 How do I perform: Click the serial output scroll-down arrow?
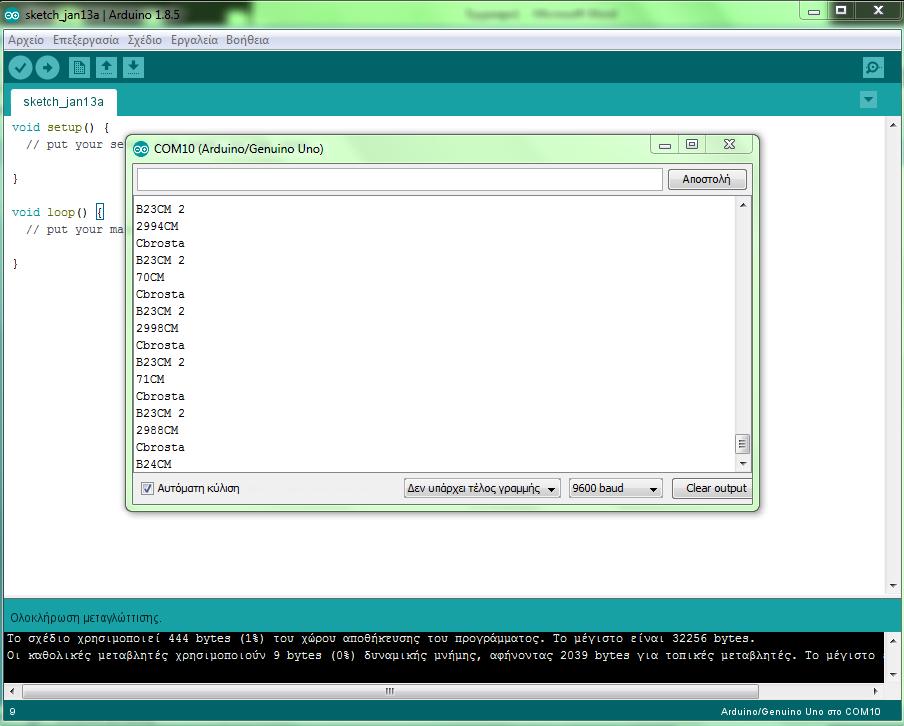pos(743,464)
